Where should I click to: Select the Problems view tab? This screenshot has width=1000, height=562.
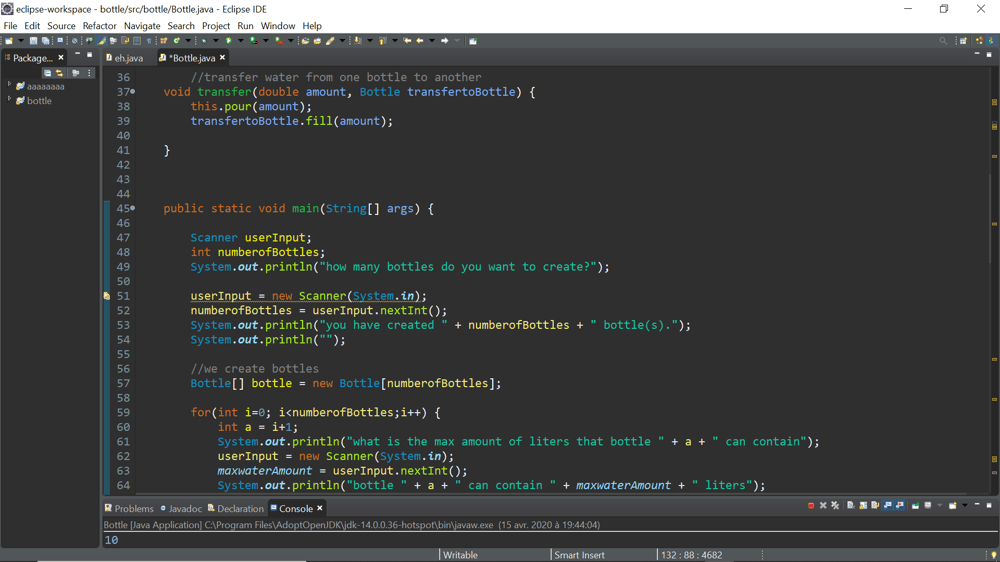[x=129, y=508]
